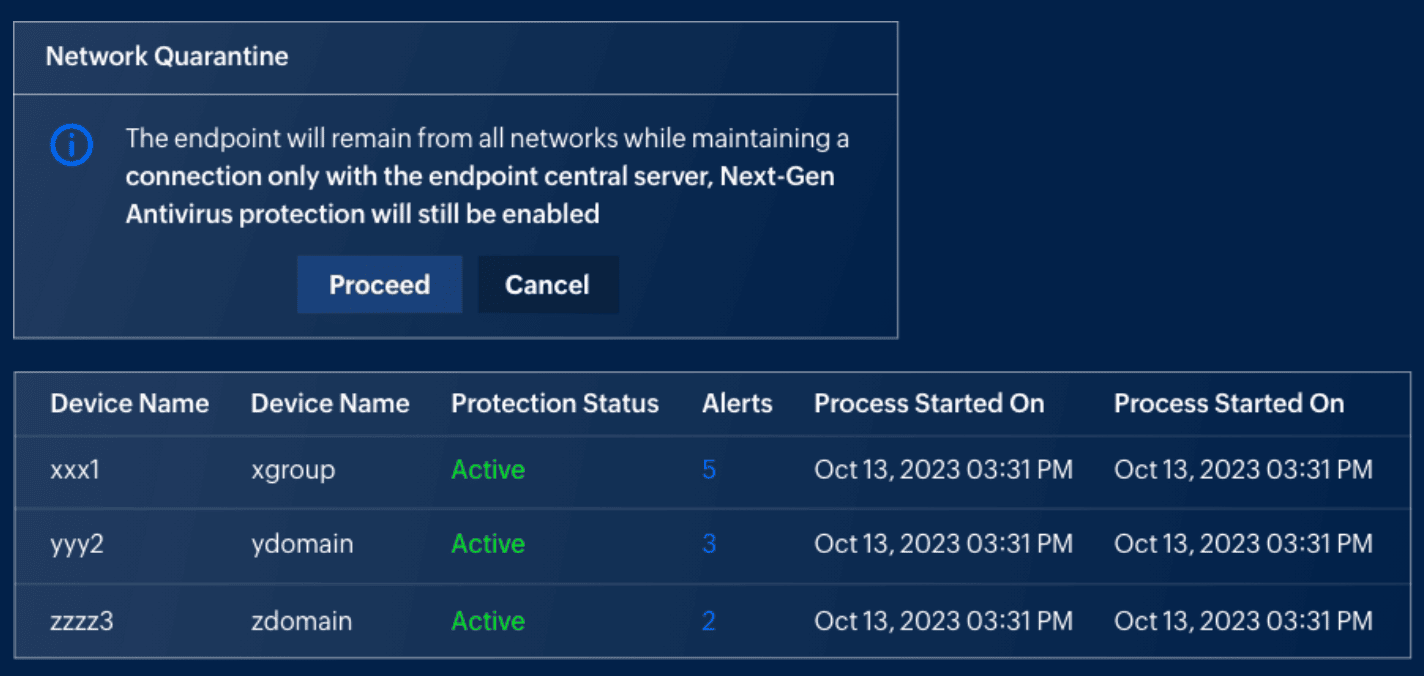Cancel the Network Quarantine dialog
This screenshot has height=676, width=1424.
(x=547, y=285)
